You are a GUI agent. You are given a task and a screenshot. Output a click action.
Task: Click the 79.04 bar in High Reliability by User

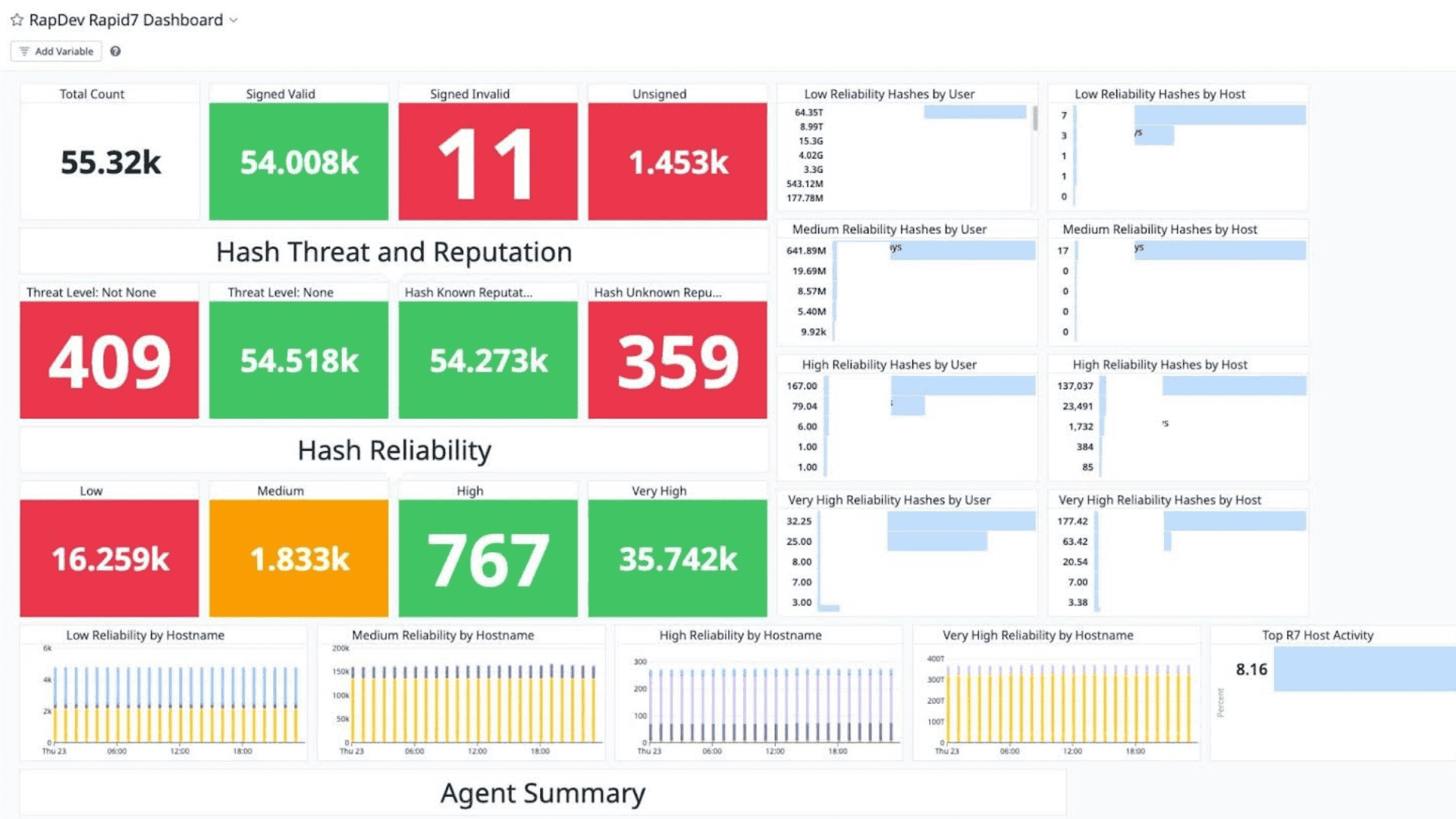pos(908,406)
